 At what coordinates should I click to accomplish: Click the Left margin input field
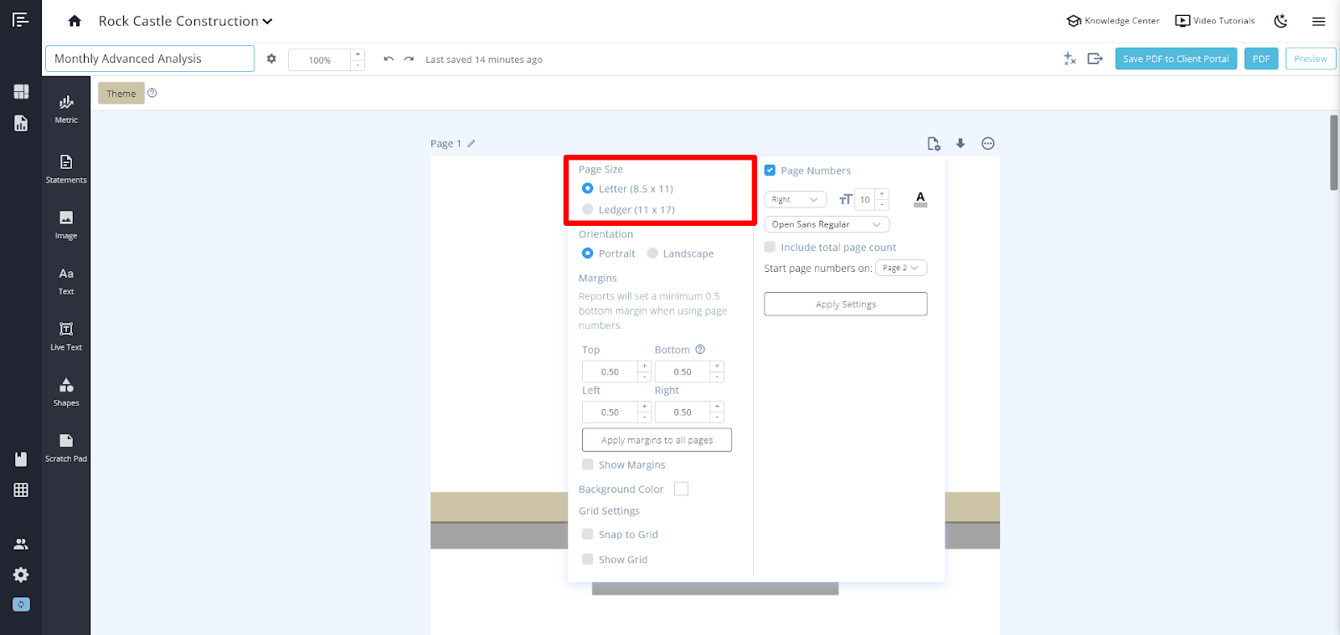tap(610, 412)
